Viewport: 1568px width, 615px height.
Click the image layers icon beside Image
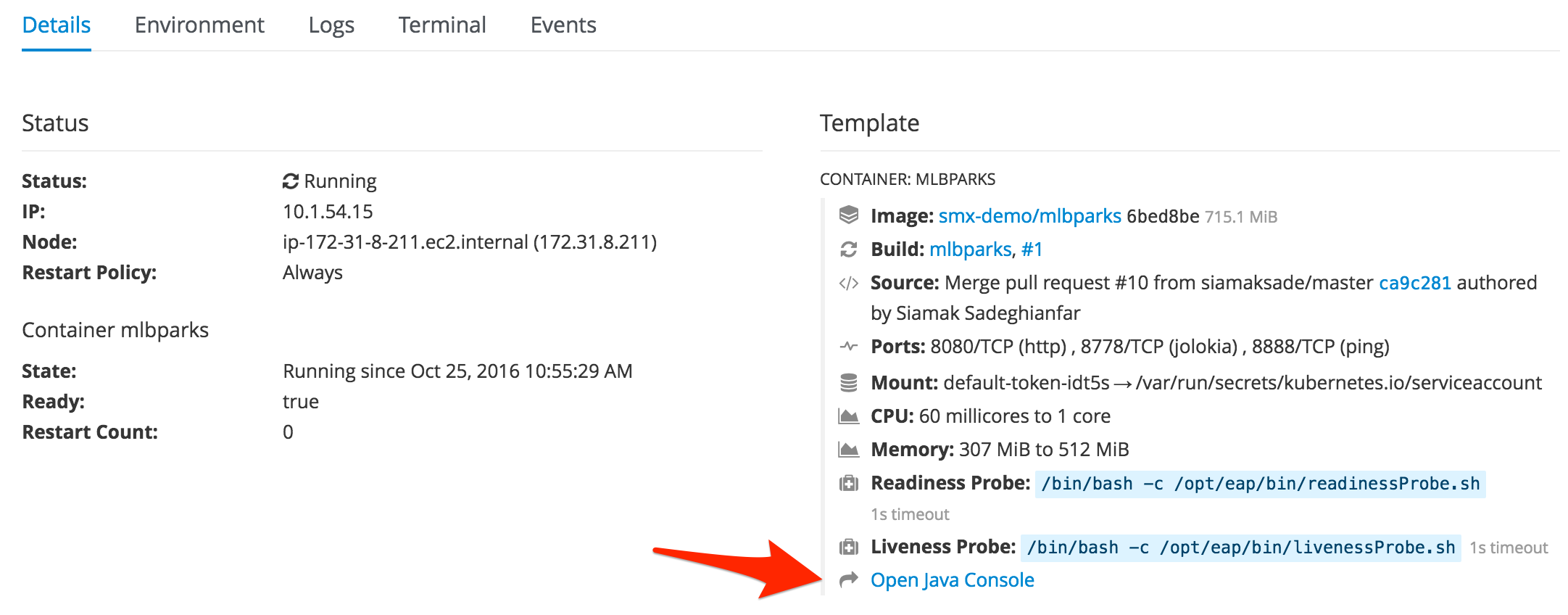click(x=848, y=215)
